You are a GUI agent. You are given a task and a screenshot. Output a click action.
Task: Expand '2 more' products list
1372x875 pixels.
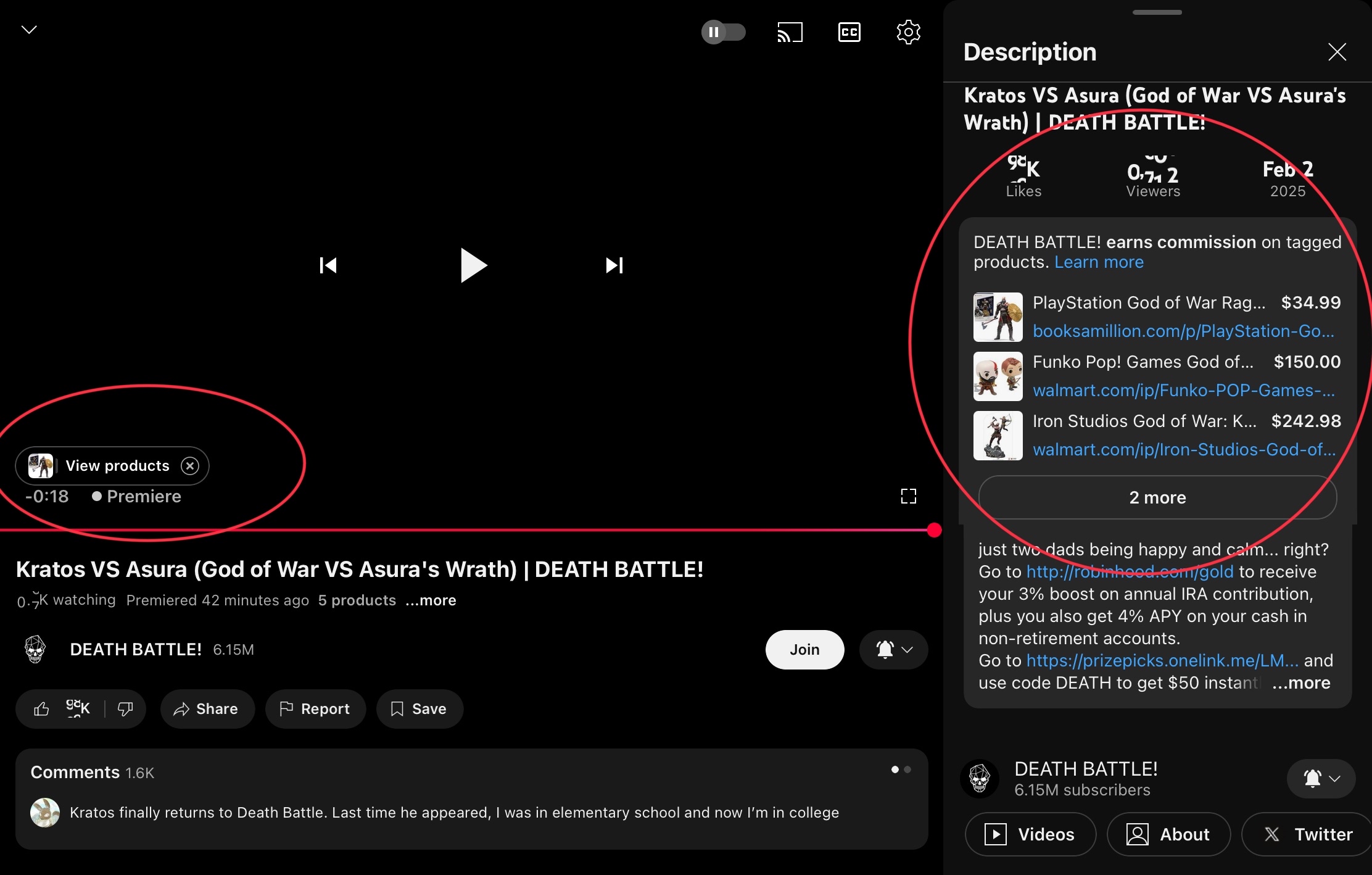pos(1157,497)
